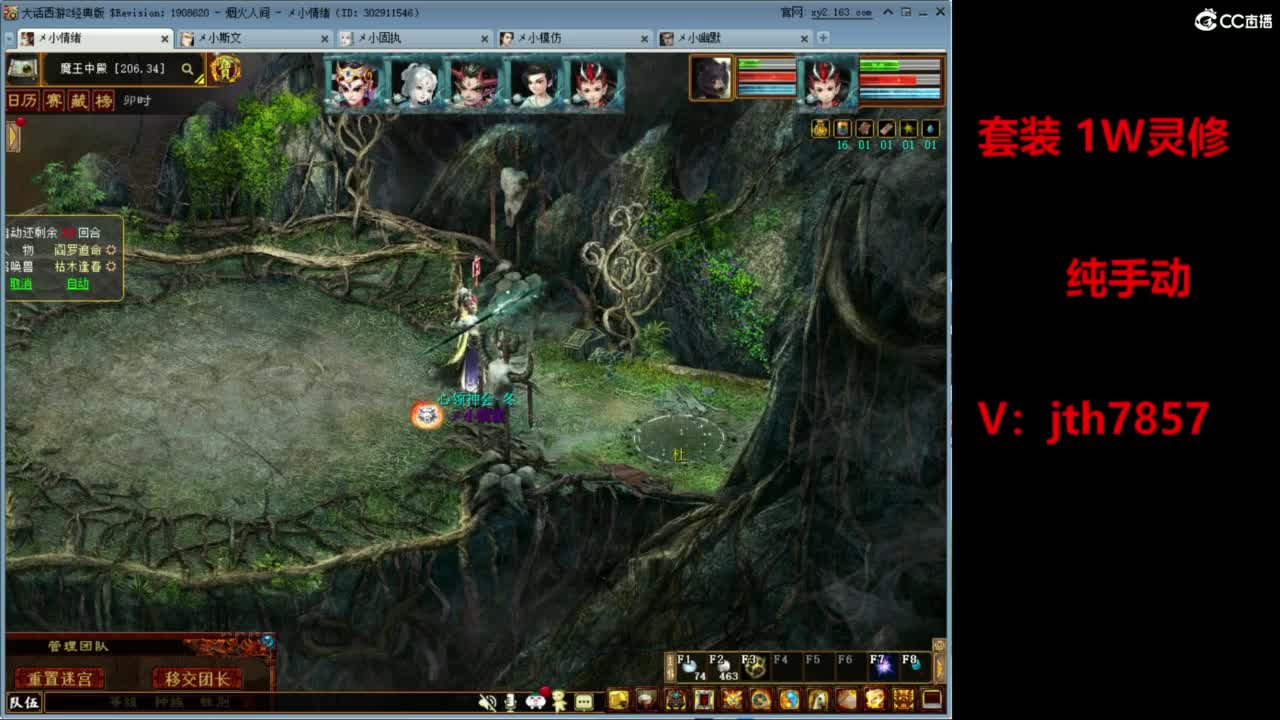This screenshot has height=720, width=1280.
Task: Use the F1 hotkey item slot
Action: (x=690, y=667)
